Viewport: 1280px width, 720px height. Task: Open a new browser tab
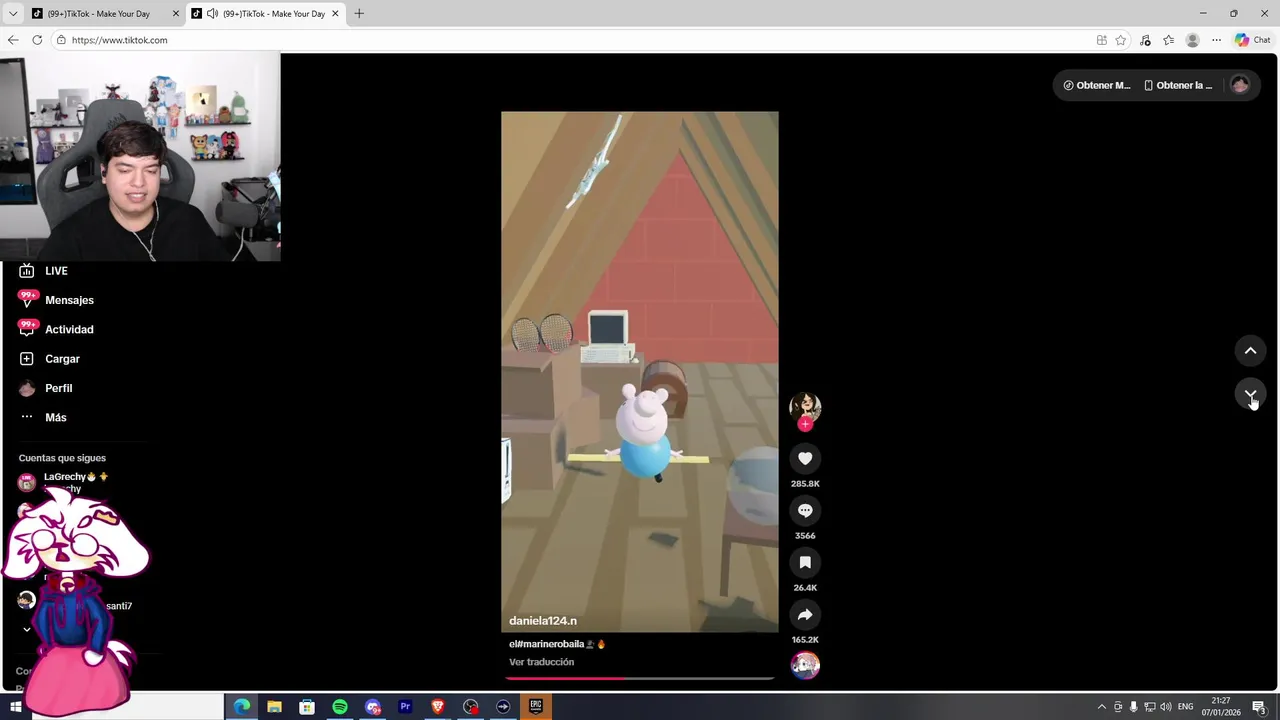click(x=359, y=14)
